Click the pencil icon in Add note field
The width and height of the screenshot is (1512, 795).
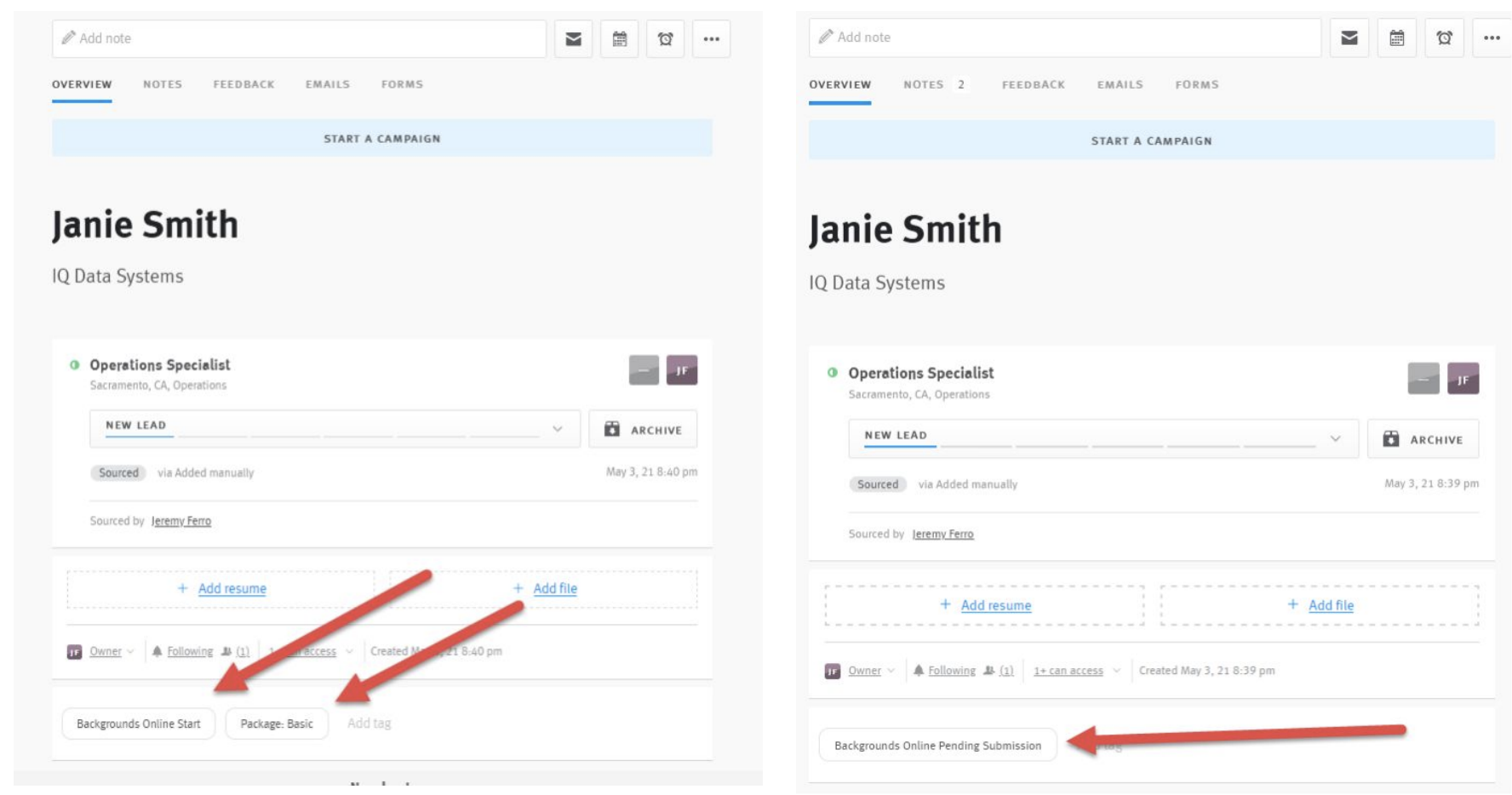[x=71, y=36]
